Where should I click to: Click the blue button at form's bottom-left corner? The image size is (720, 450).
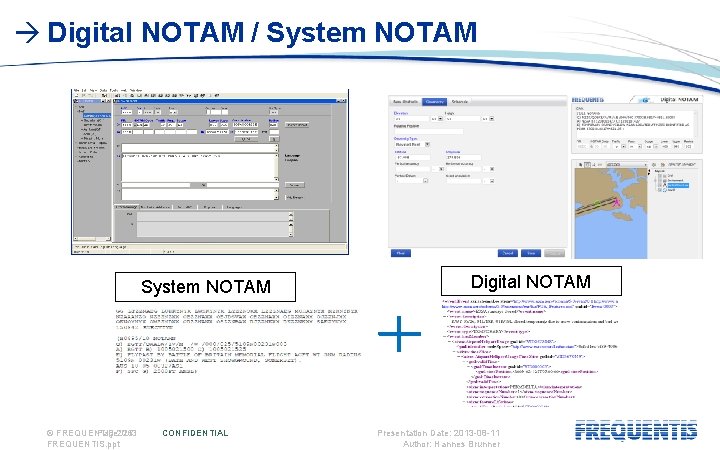(x=401, y=253)
